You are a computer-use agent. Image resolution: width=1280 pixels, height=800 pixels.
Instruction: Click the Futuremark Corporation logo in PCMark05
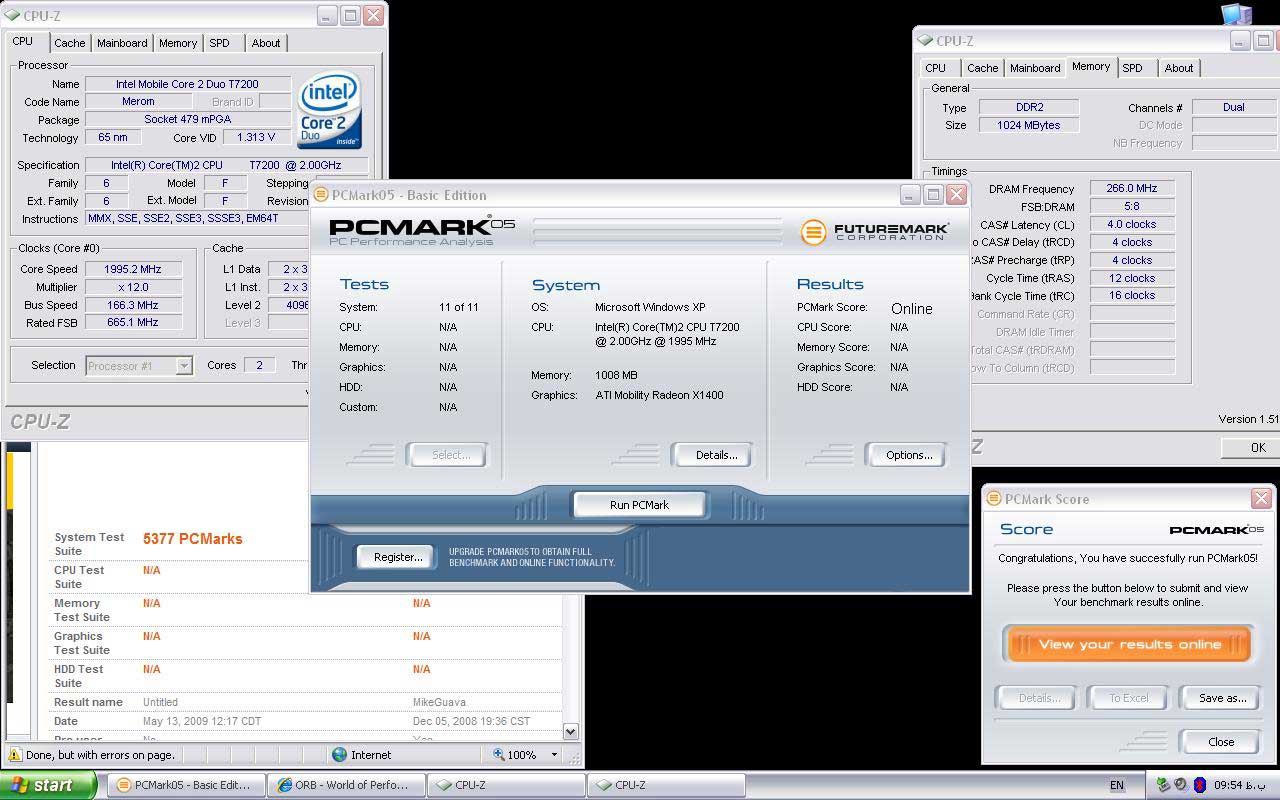(x=874, y=232)
